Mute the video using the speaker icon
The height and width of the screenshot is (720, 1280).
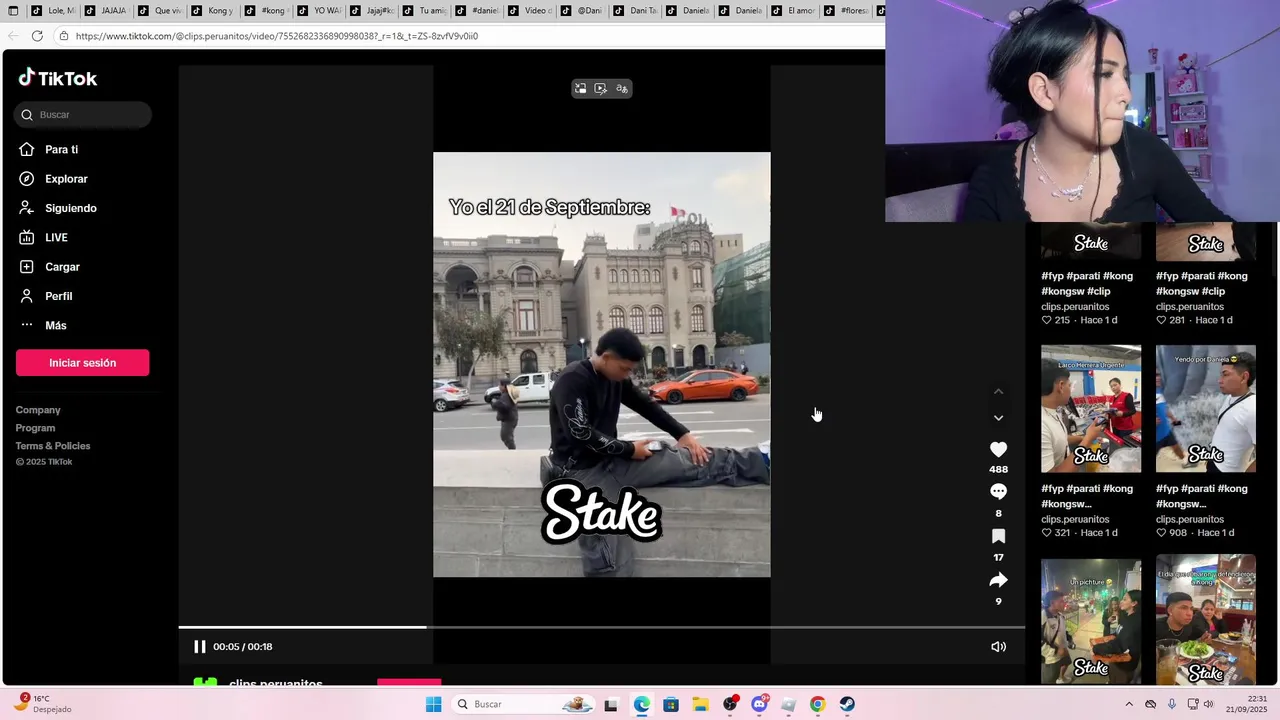click(x=998, y=647)
